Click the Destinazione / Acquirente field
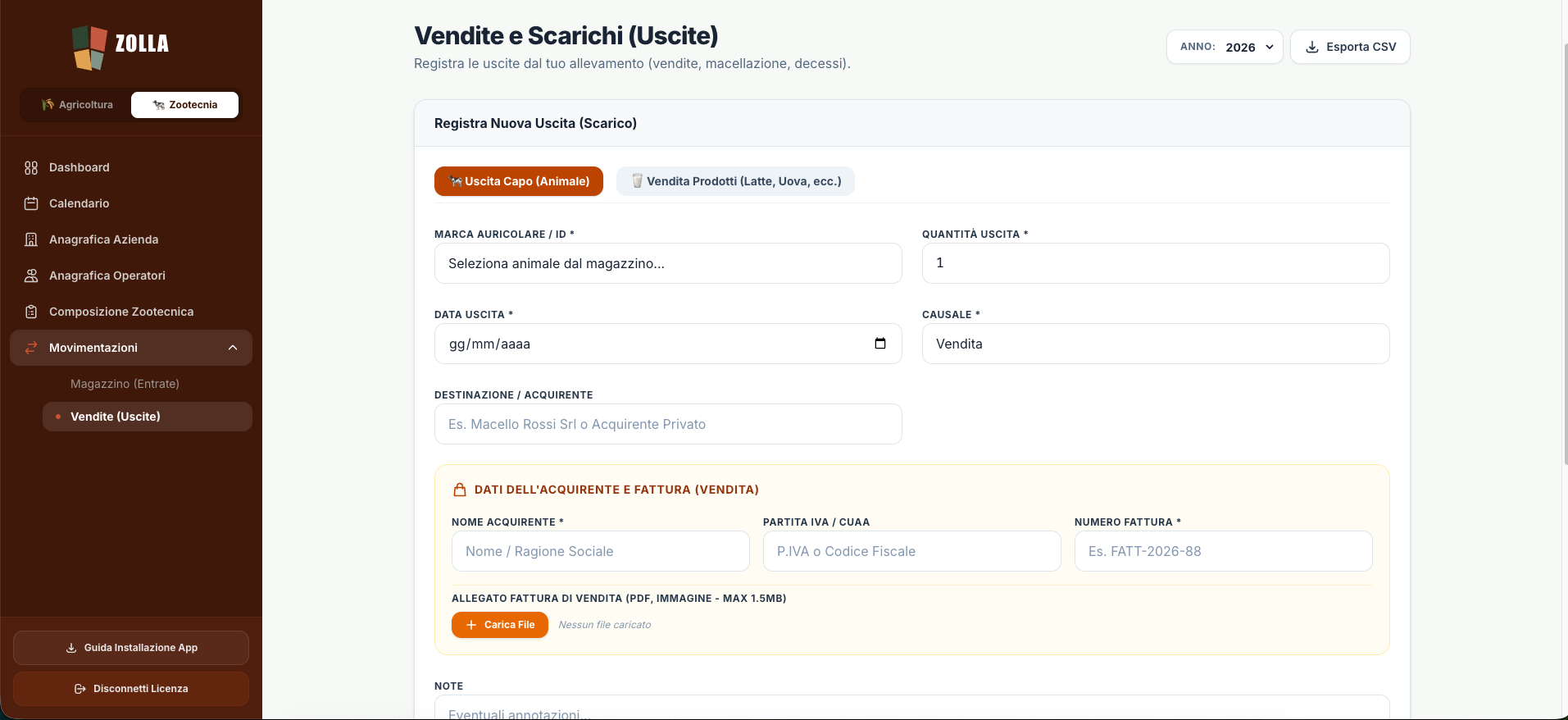Screen dimensions: 1568x720 click(x=668, y=424)
